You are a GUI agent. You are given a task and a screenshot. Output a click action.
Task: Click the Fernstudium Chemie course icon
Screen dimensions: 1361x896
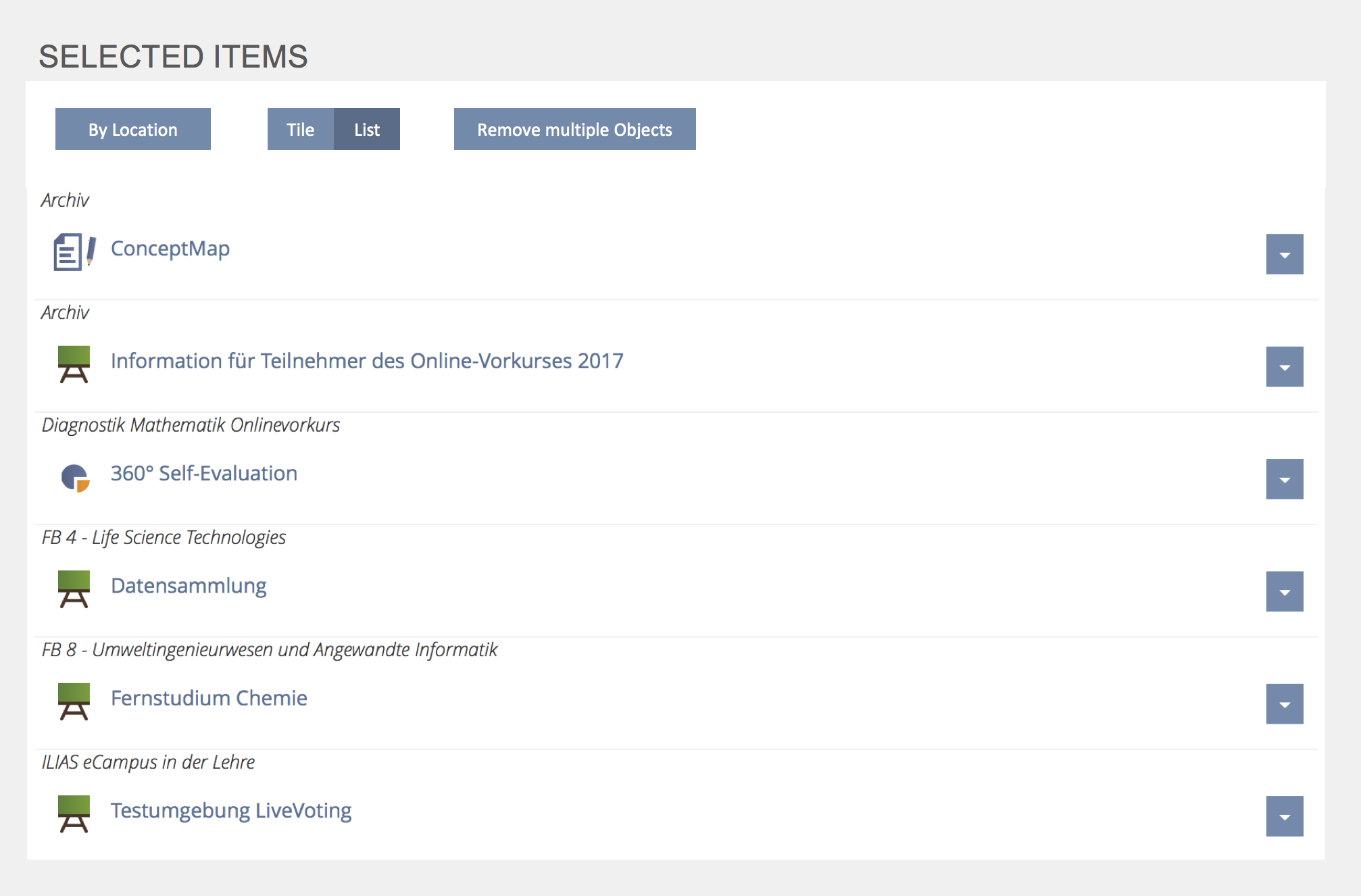[x=74, y=701]
